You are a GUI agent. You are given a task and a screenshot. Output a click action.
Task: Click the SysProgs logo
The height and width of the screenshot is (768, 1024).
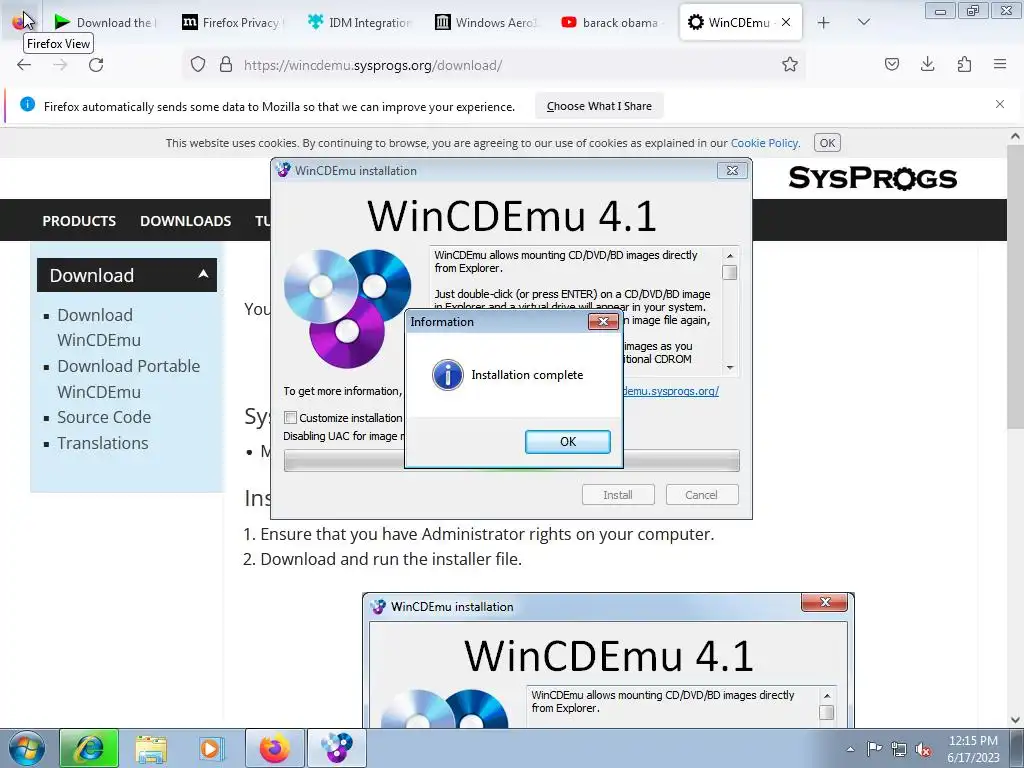[872, 178]
